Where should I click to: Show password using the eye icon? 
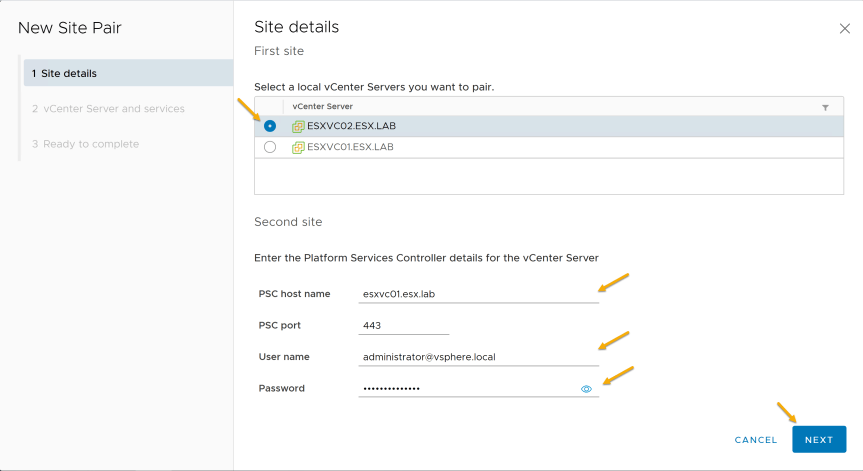click(x=586, y=389)
